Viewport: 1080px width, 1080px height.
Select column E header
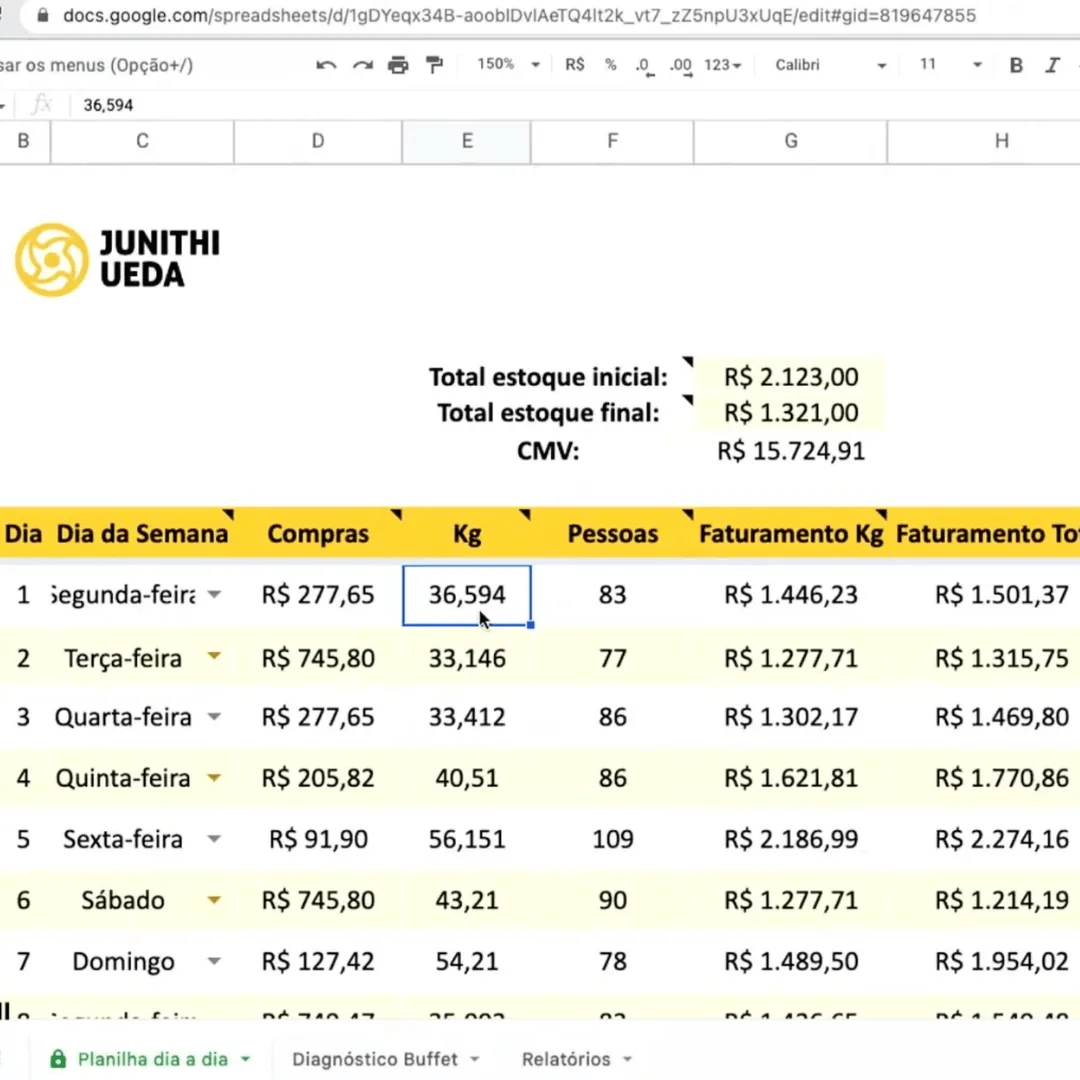point(466,141)
